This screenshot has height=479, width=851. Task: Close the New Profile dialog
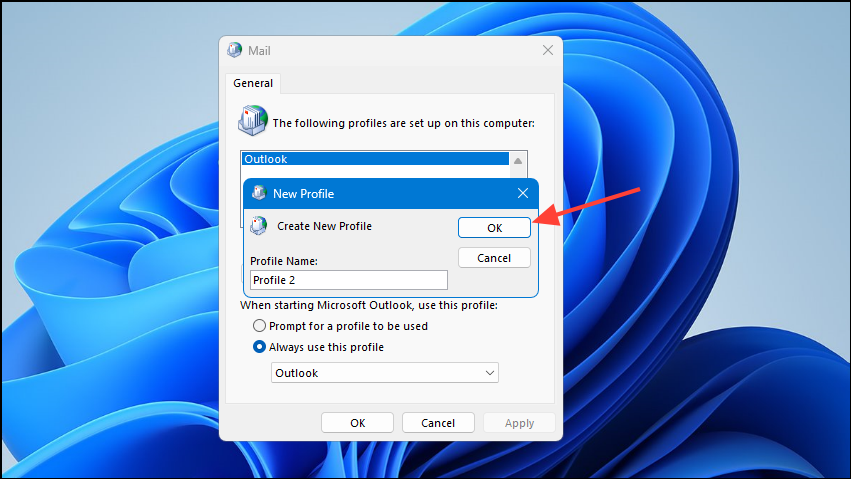click(523, 193)
